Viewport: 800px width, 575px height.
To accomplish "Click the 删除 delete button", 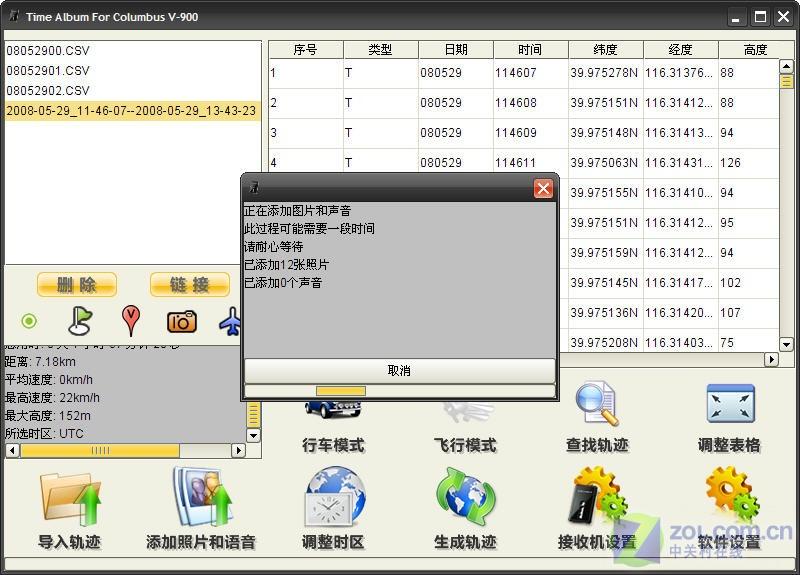I will (x=77, y=285).
